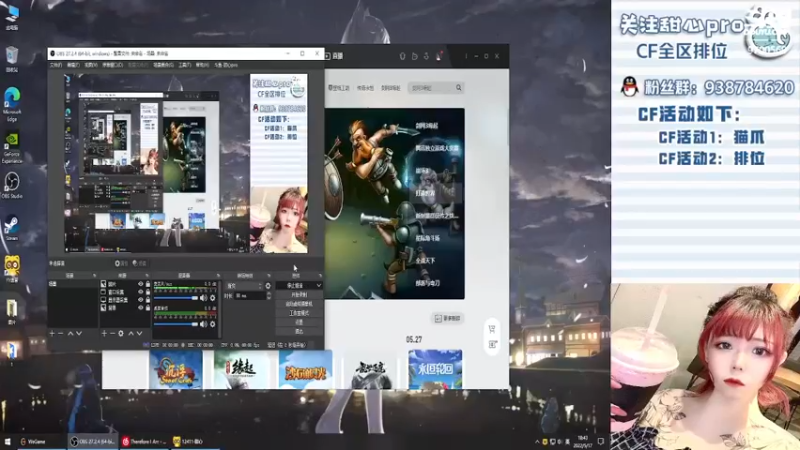Open the GeForce Experience desktop icon

[x=12, y=148]
